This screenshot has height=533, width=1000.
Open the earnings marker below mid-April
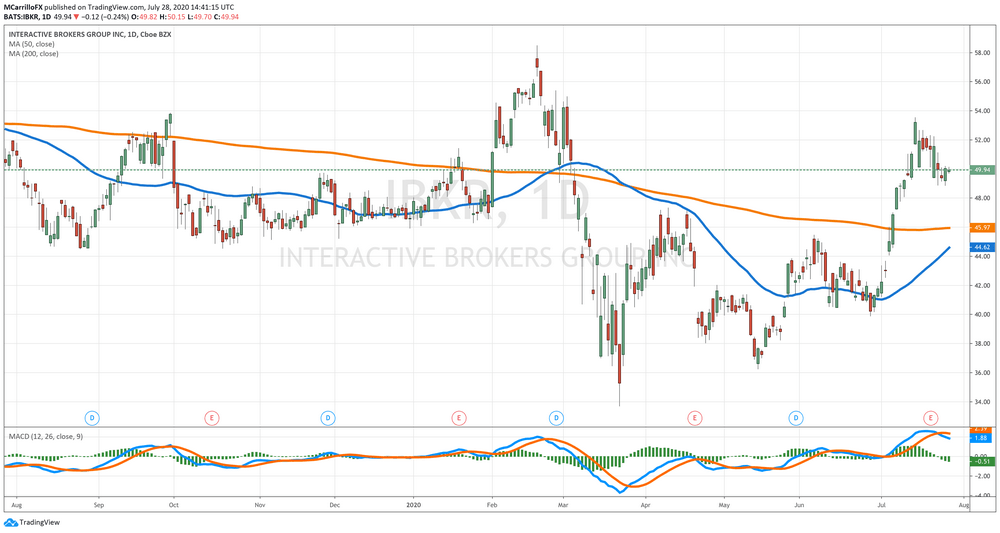pyautogui.click(x=695, y=418)
